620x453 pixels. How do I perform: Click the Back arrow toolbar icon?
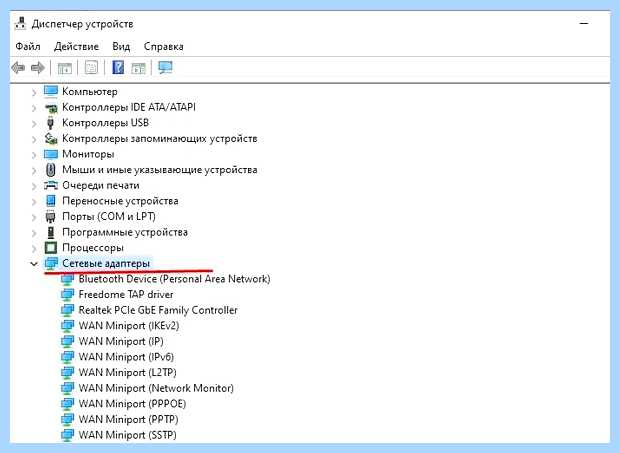18,68
